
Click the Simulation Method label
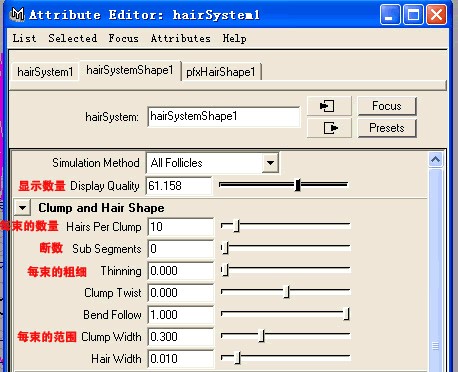coord(96,163)
